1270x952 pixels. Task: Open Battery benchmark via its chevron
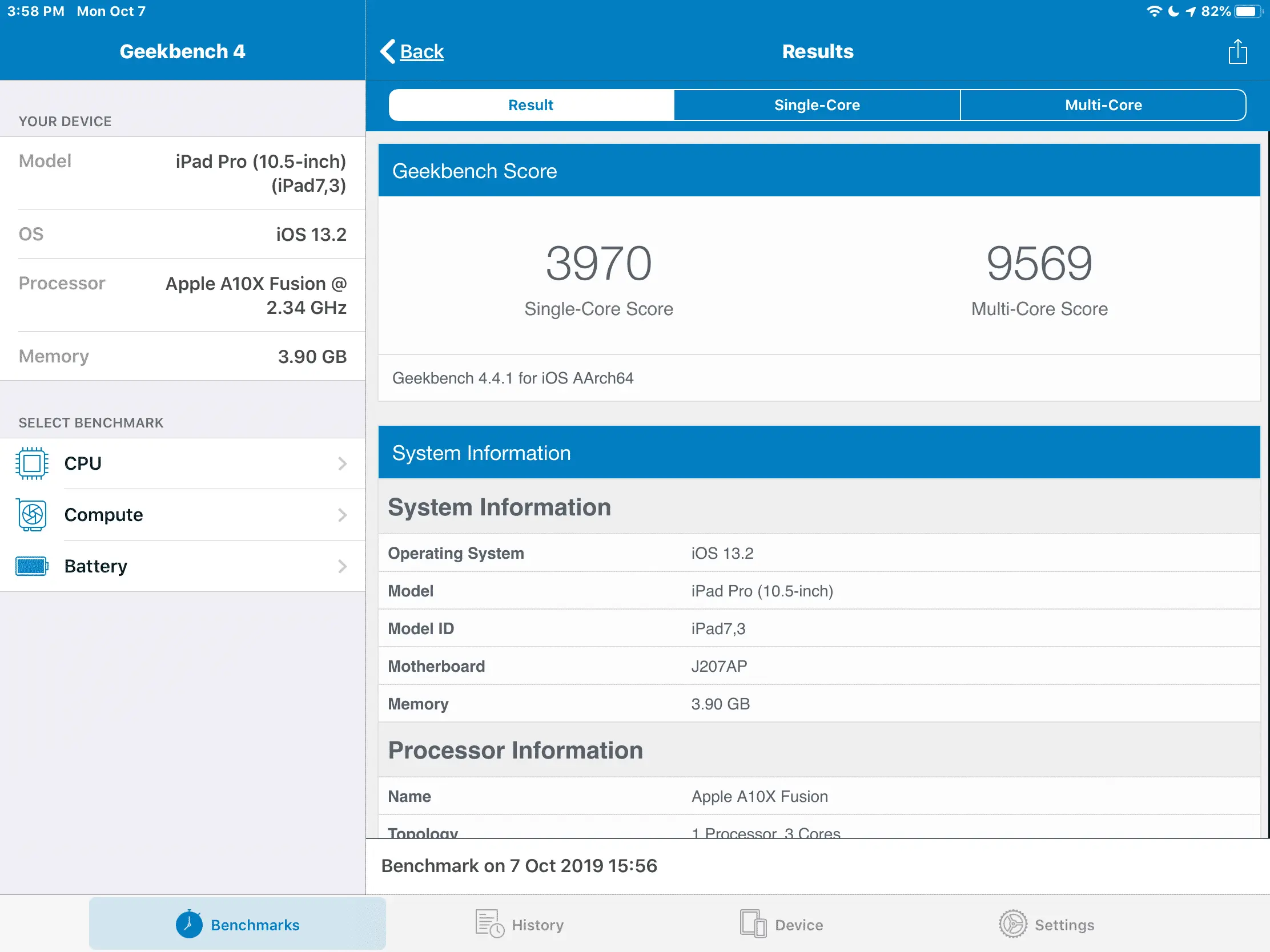[342, 566]
